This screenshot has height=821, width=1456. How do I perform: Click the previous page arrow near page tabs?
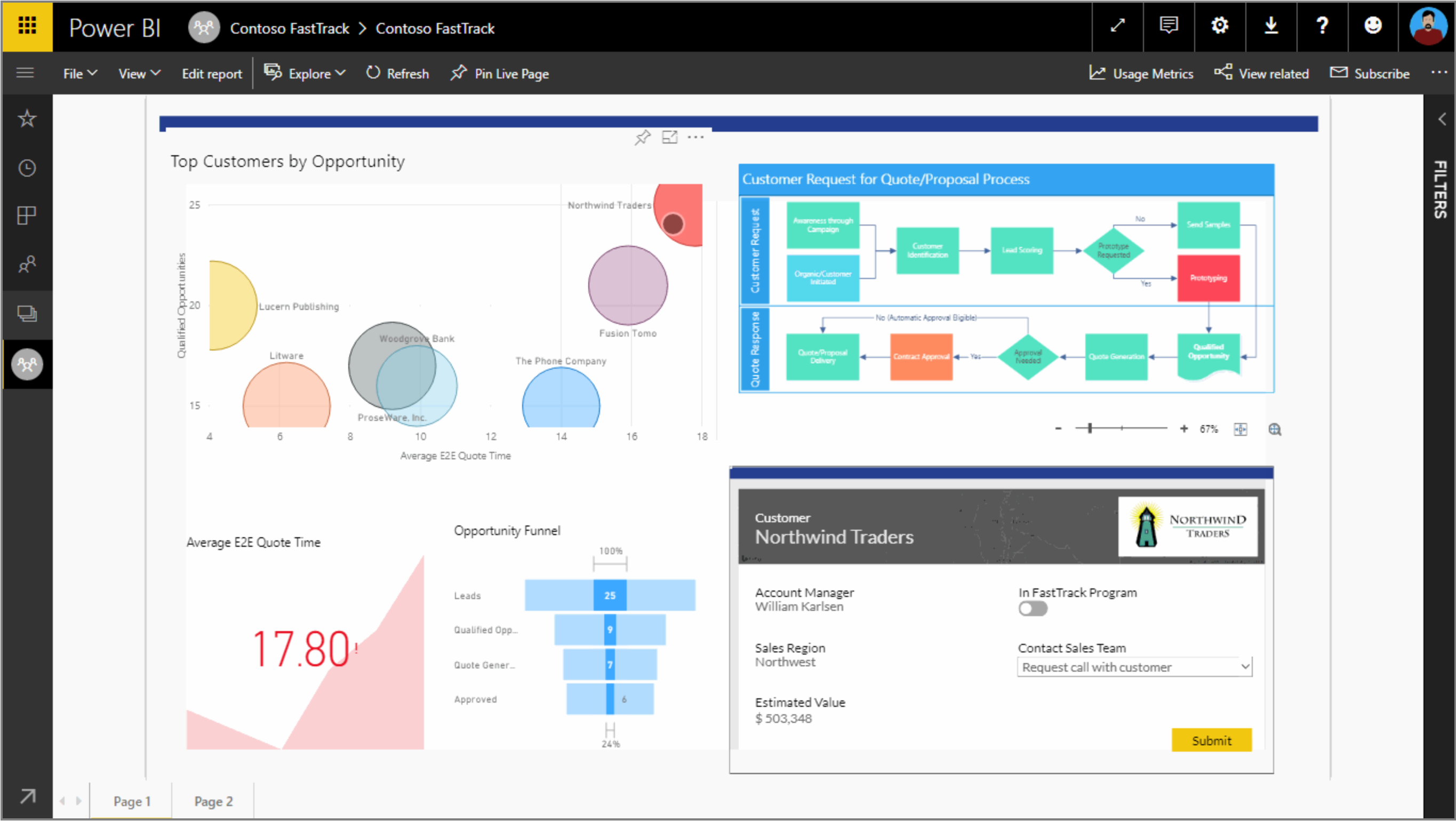[x=62, y=801]
